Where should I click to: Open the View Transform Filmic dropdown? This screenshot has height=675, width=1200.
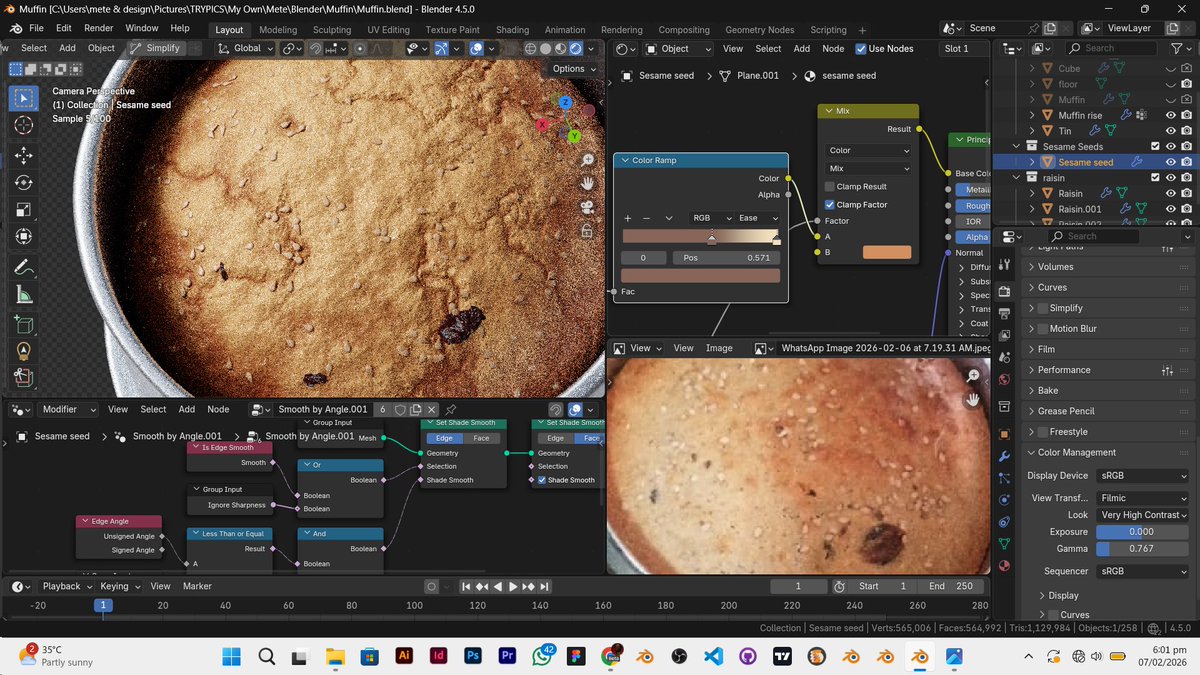(x=1142, y=497)
